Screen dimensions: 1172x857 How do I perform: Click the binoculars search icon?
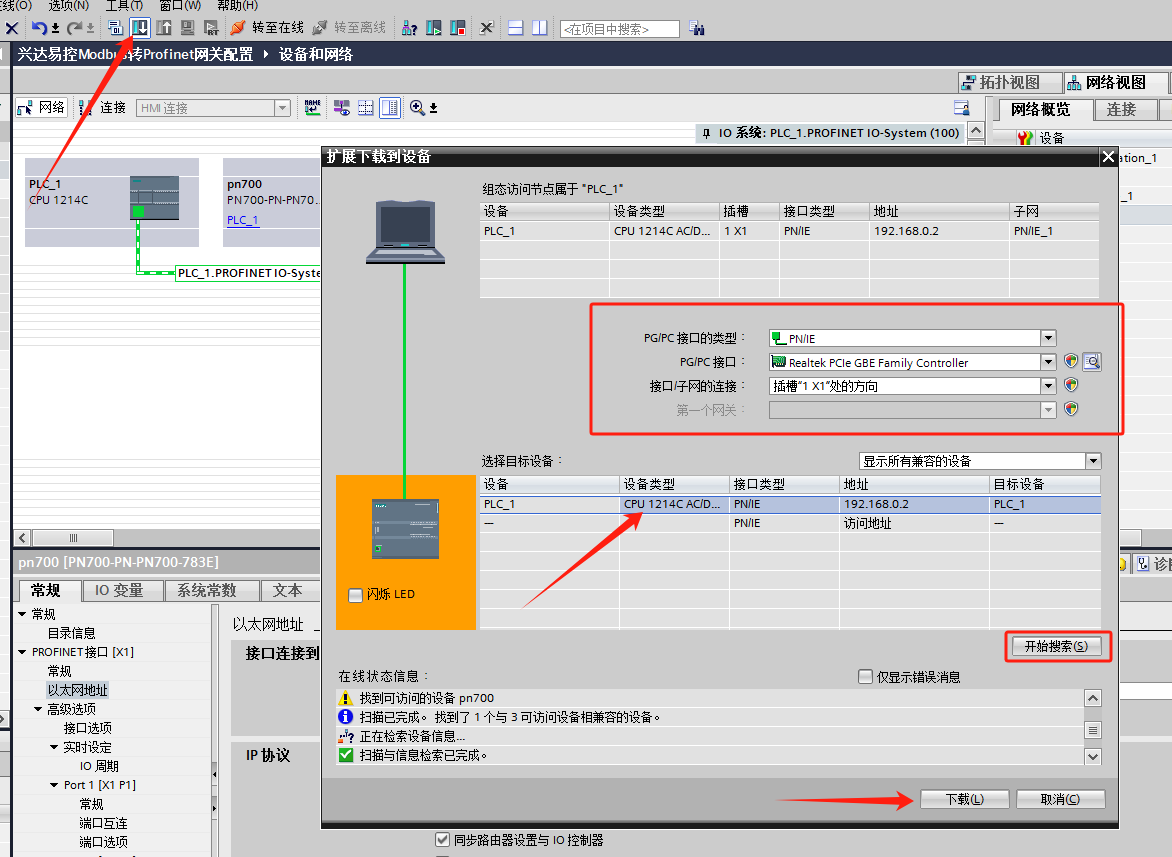tap(697, 28)
